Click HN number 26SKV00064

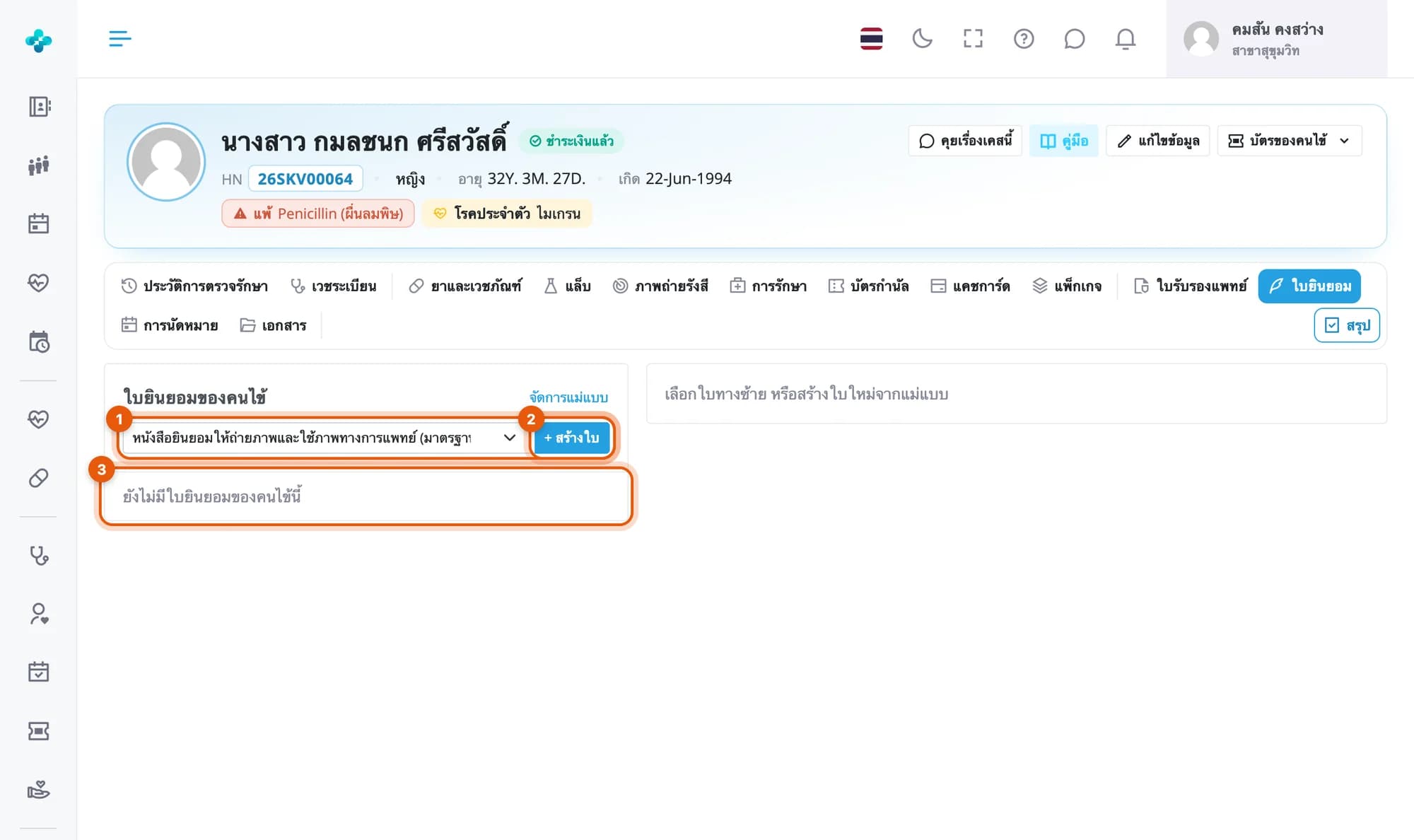tap(305, 178)
